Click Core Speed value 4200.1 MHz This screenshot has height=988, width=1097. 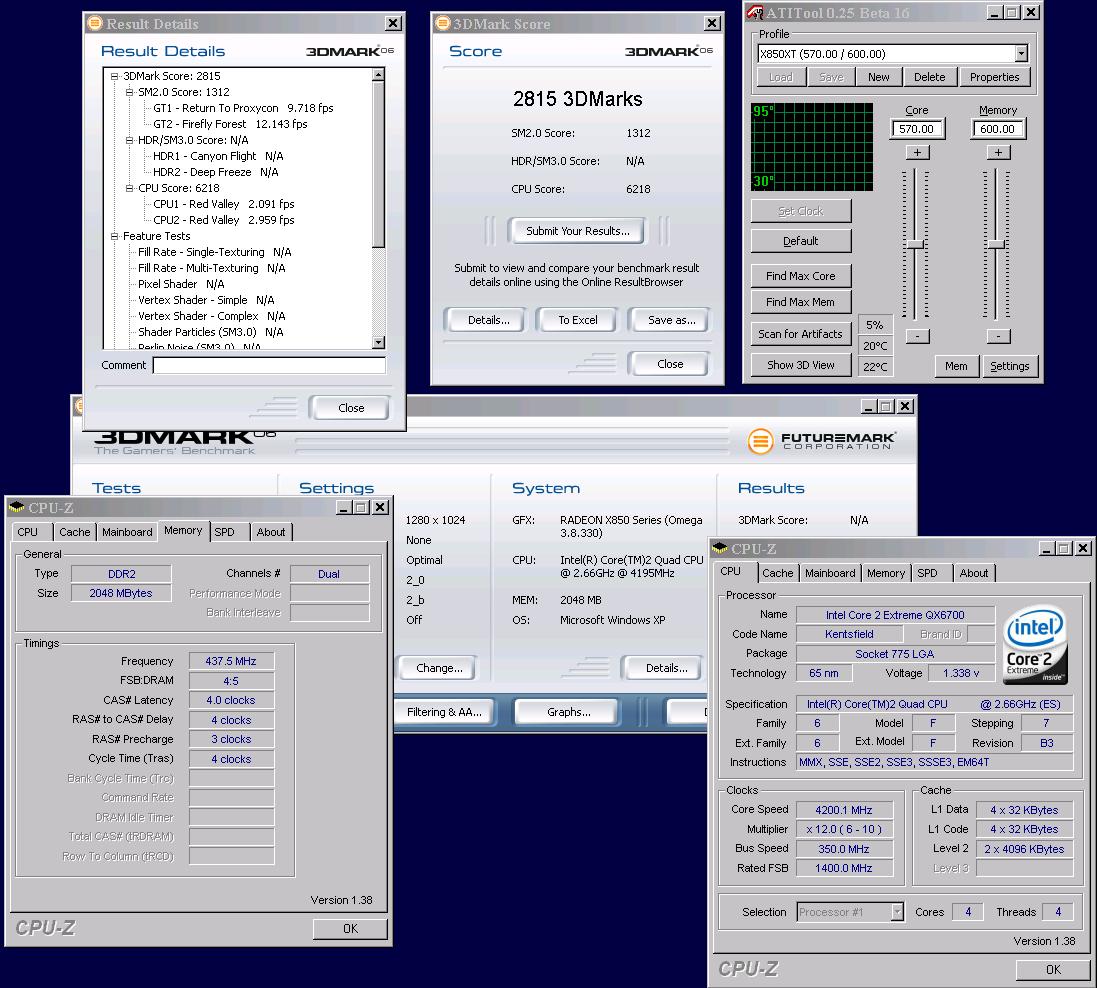(x=844, y=810)
